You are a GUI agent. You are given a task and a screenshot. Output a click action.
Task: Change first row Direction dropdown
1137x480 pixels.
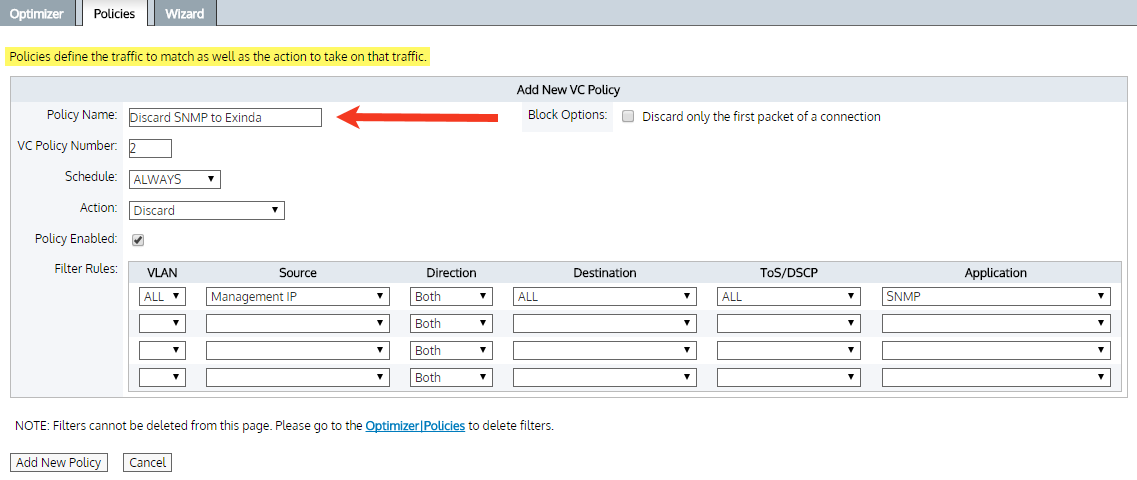[450, 296]
